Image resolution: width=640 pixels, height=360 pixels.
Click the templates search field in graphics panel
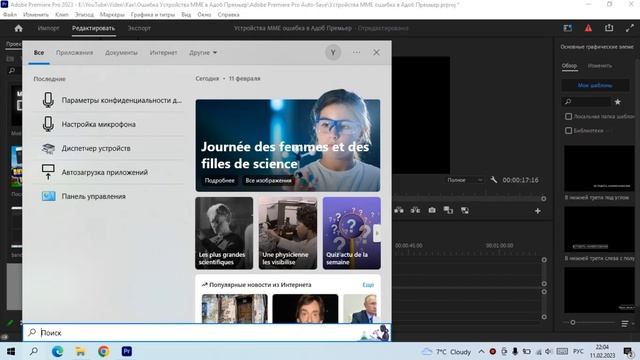[586, 102]
